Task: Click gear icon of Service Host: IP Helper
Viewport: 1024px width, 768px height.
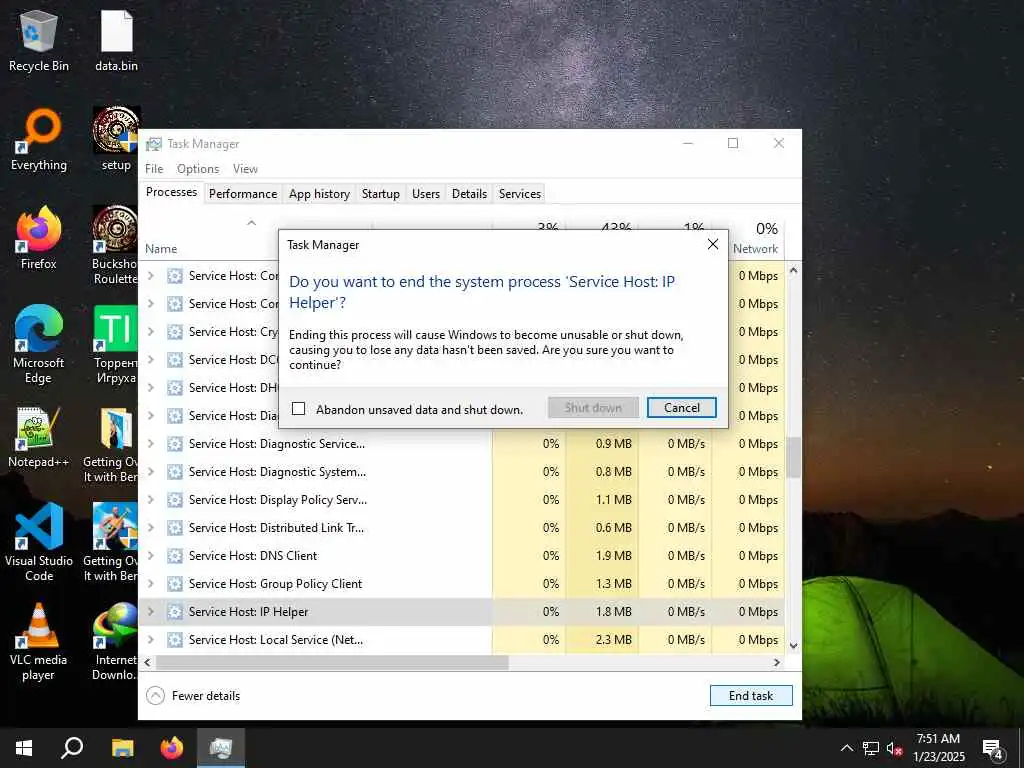Action: click(174, 611)
